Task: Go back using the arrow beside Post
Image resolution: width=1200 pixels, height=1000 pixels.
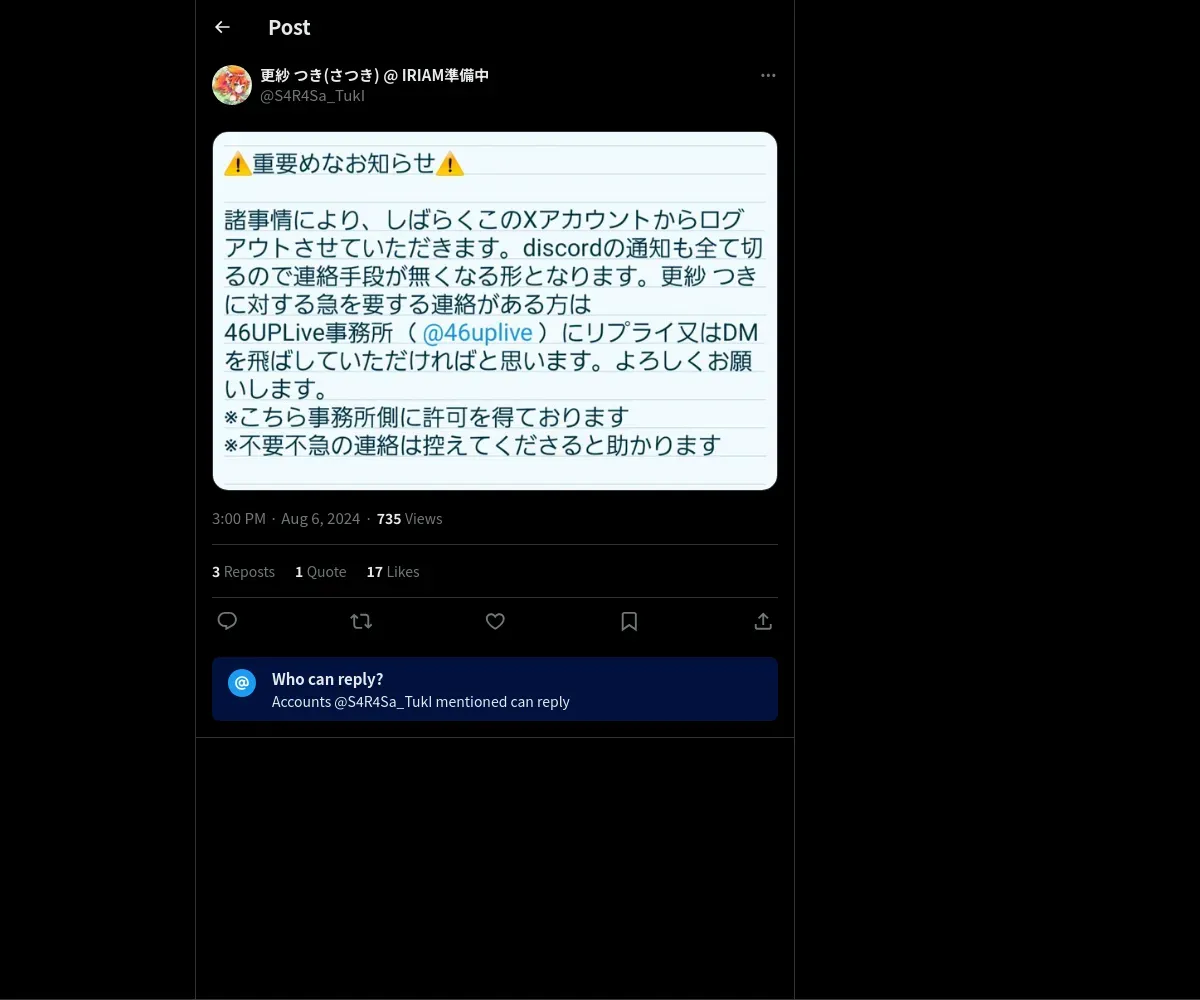Action: pyautogui.click(x=222, y=27)
